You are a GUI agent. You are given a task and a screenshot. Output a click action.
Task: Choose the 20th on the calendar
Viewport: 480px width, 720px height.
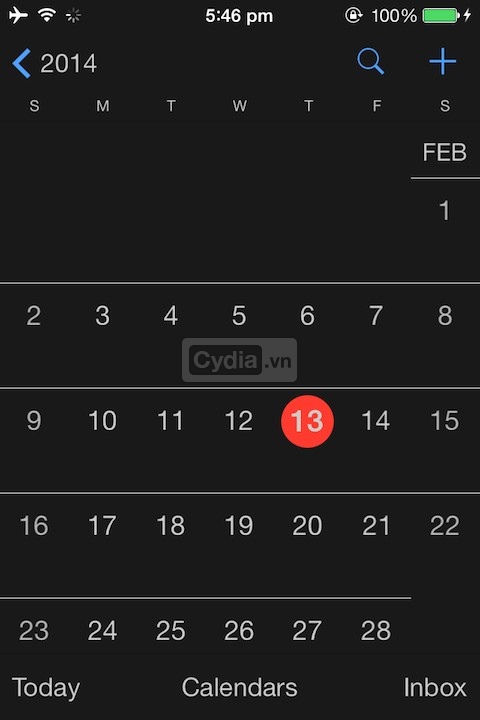[x=307, y=525]
